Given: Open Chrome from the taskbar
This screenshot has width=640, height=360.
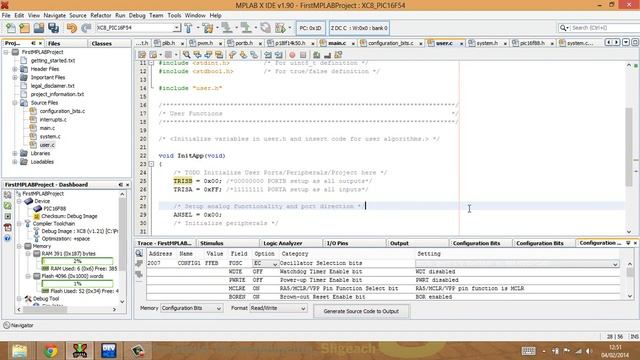Looking at the screenshot, I should point(51,351).
